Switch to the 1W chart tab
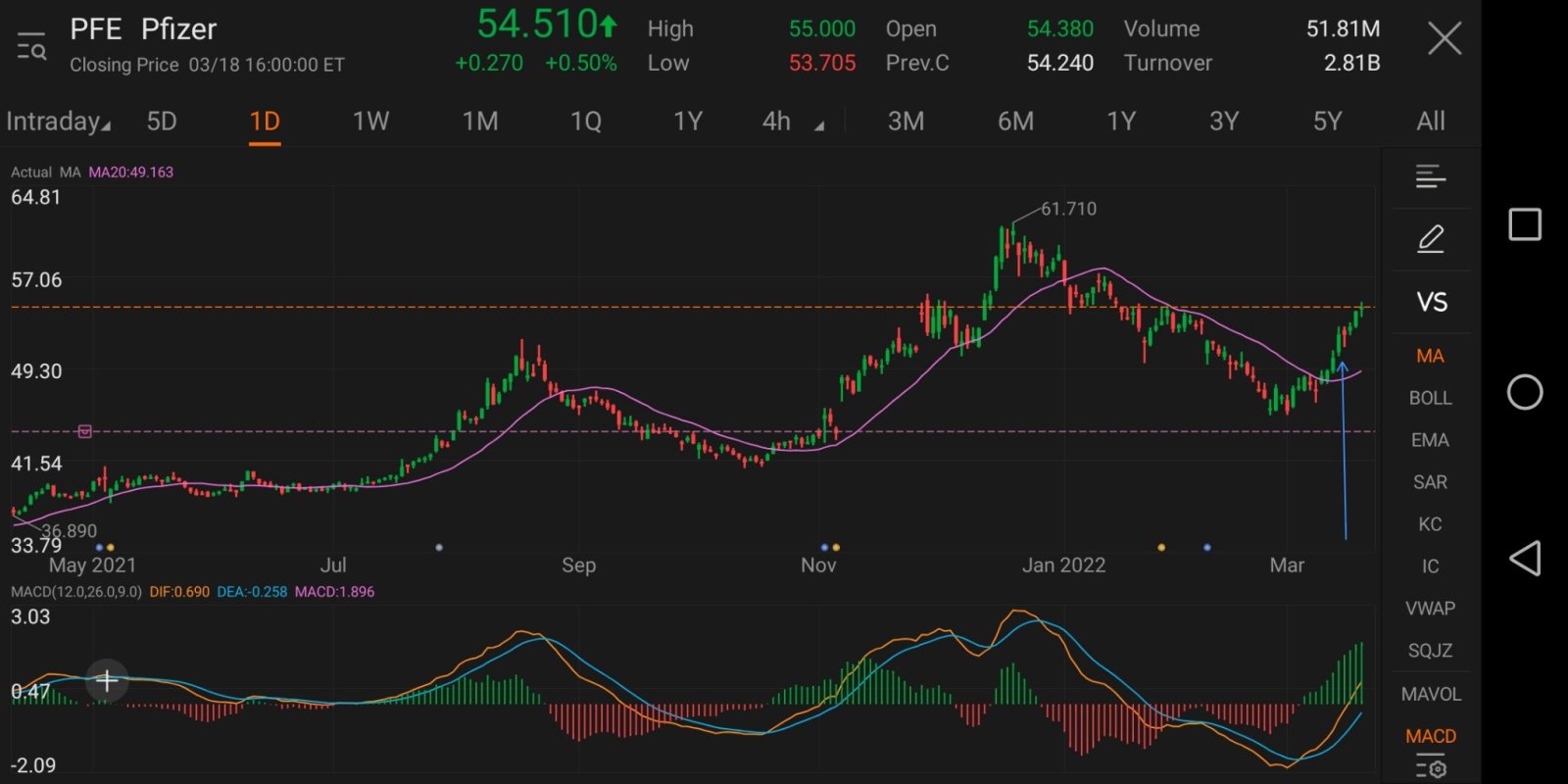This screenshot has width=1568, height=784. coord(370,122)
